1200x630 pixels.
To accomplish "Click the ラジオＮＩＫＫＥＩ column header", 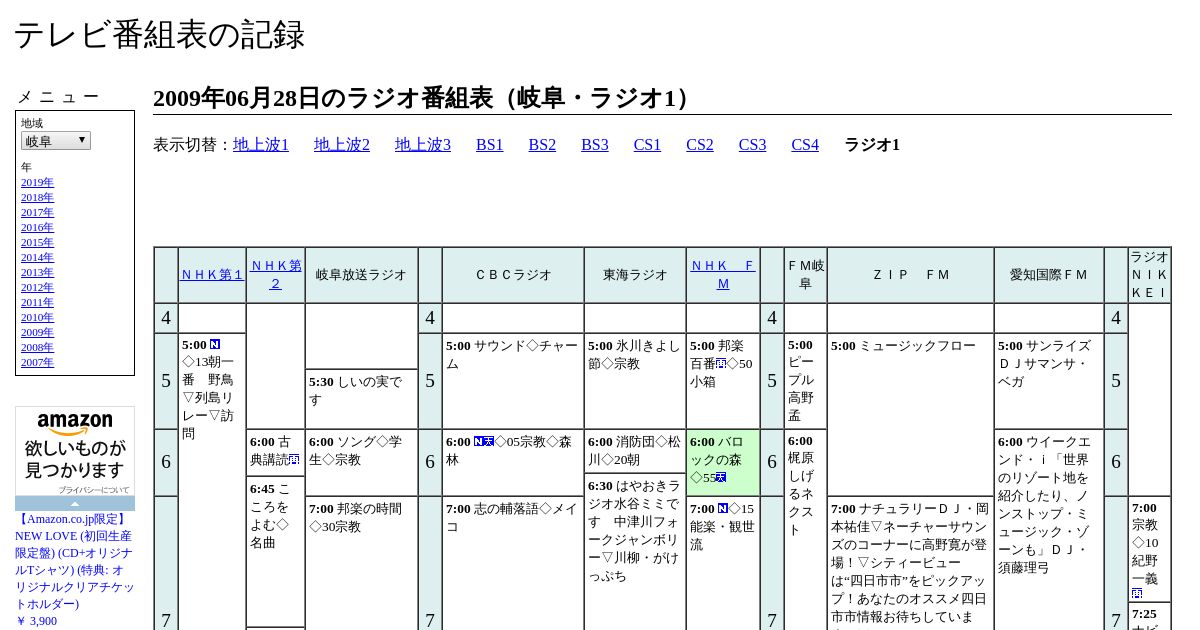I will [x=1150, y=275].
